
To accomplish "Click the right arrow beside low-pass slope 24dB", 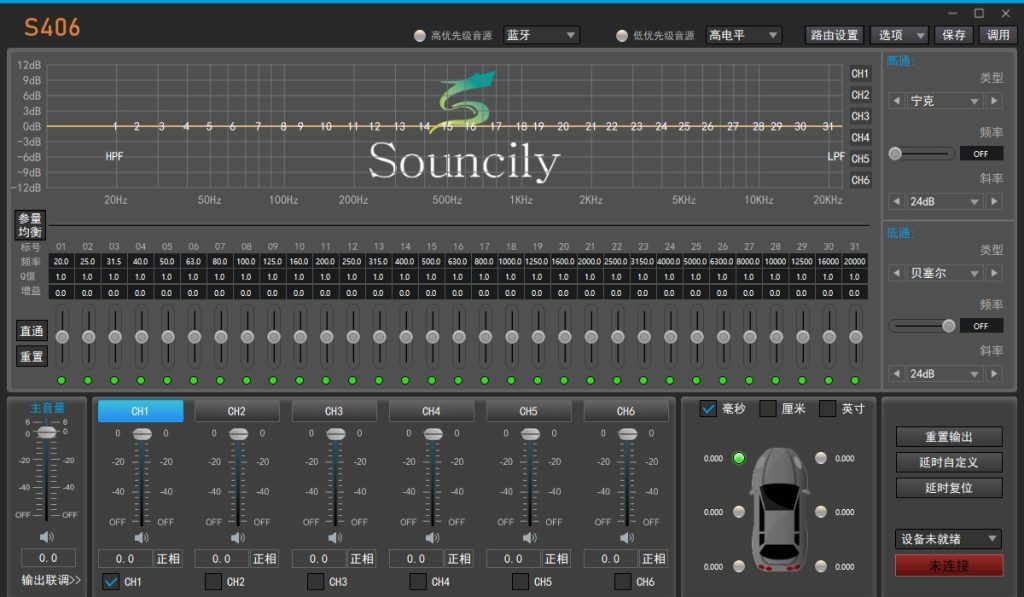I will [995, 374].
